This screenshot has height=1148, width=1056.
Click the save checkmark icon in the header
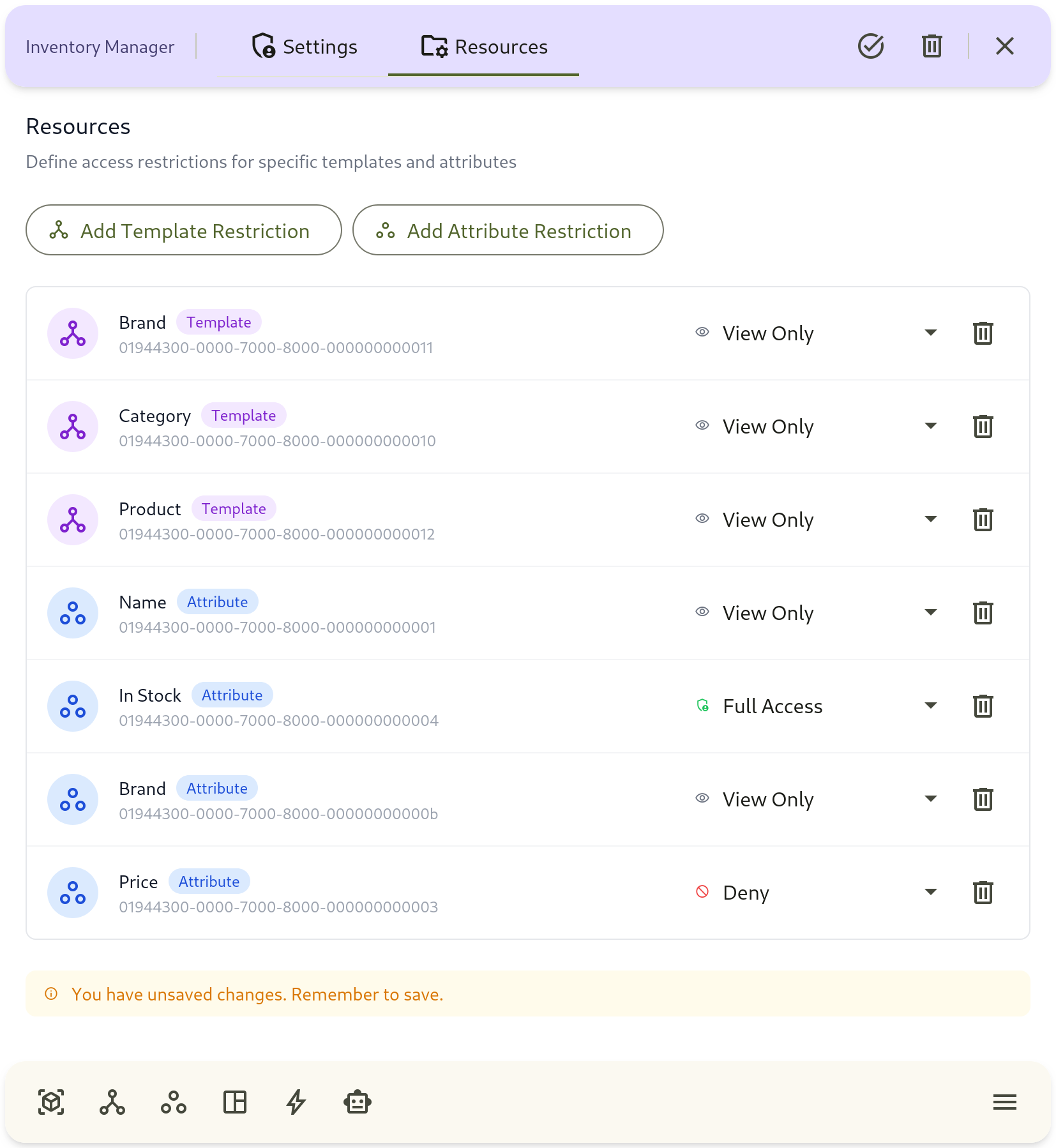(870, 46)
